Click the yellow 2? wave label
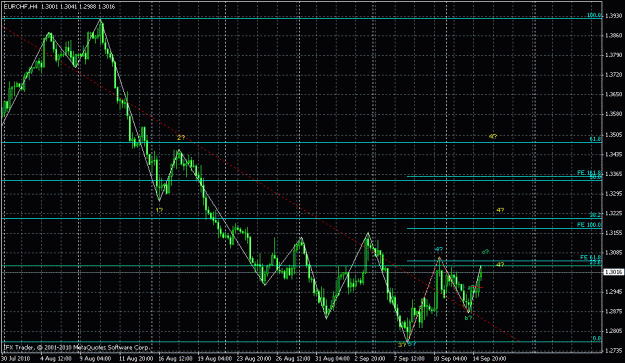The image size is (625, 363). pyautogui.click(x=181, y=138)
